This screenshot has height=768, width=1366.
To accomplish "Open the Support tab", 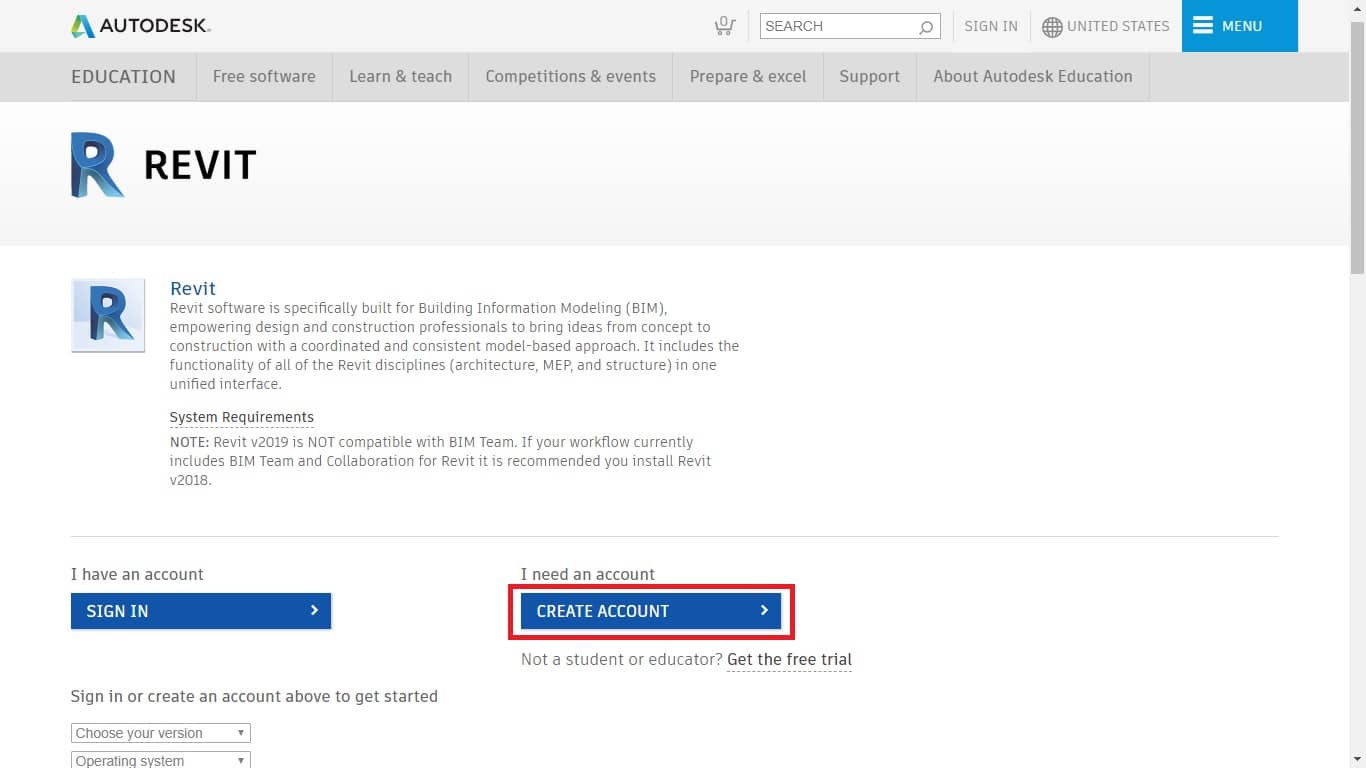I will [x=869, y=77].
